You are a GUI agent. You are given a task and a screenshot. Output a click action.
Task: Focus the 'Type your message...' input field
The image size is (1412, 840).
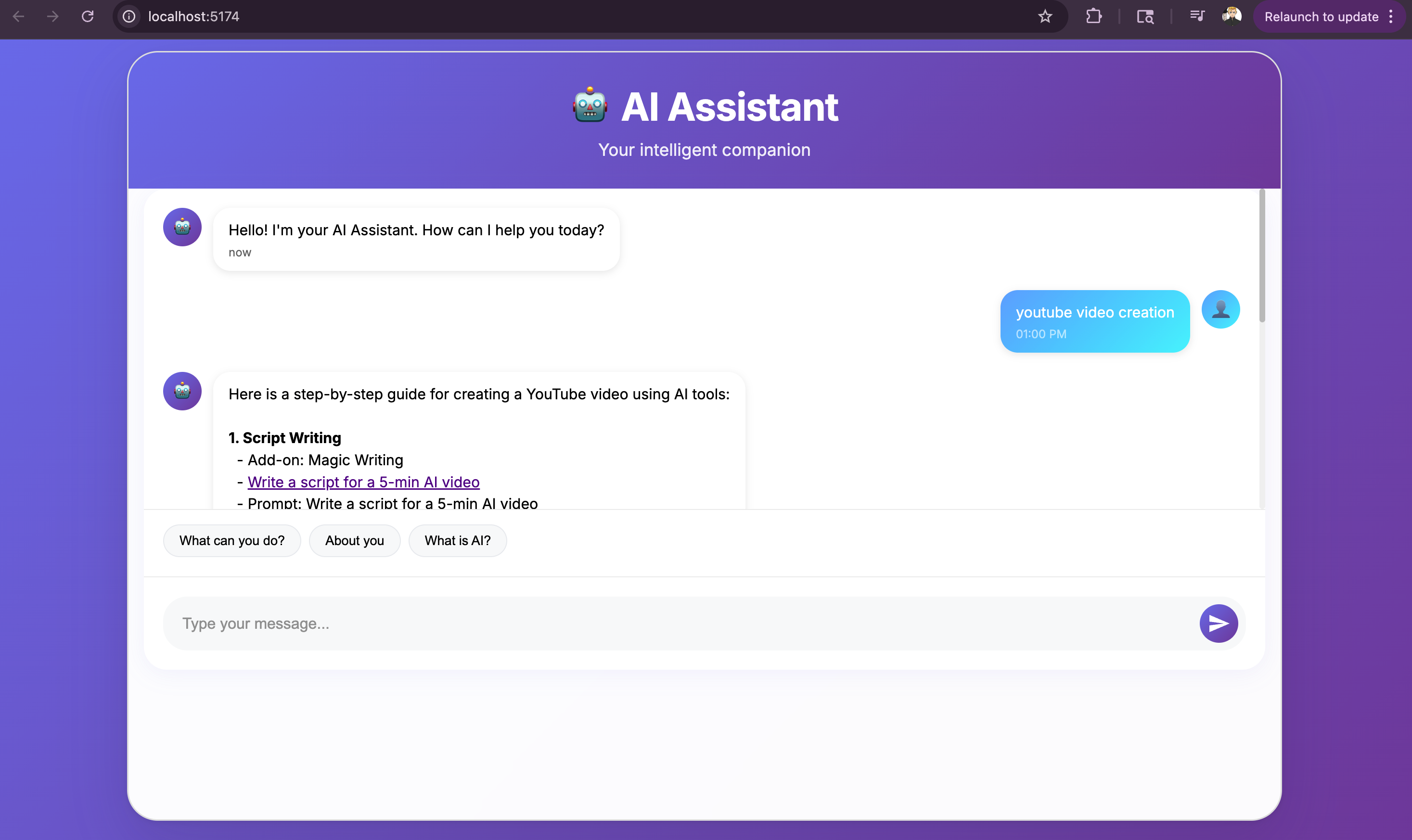[680, 623]
